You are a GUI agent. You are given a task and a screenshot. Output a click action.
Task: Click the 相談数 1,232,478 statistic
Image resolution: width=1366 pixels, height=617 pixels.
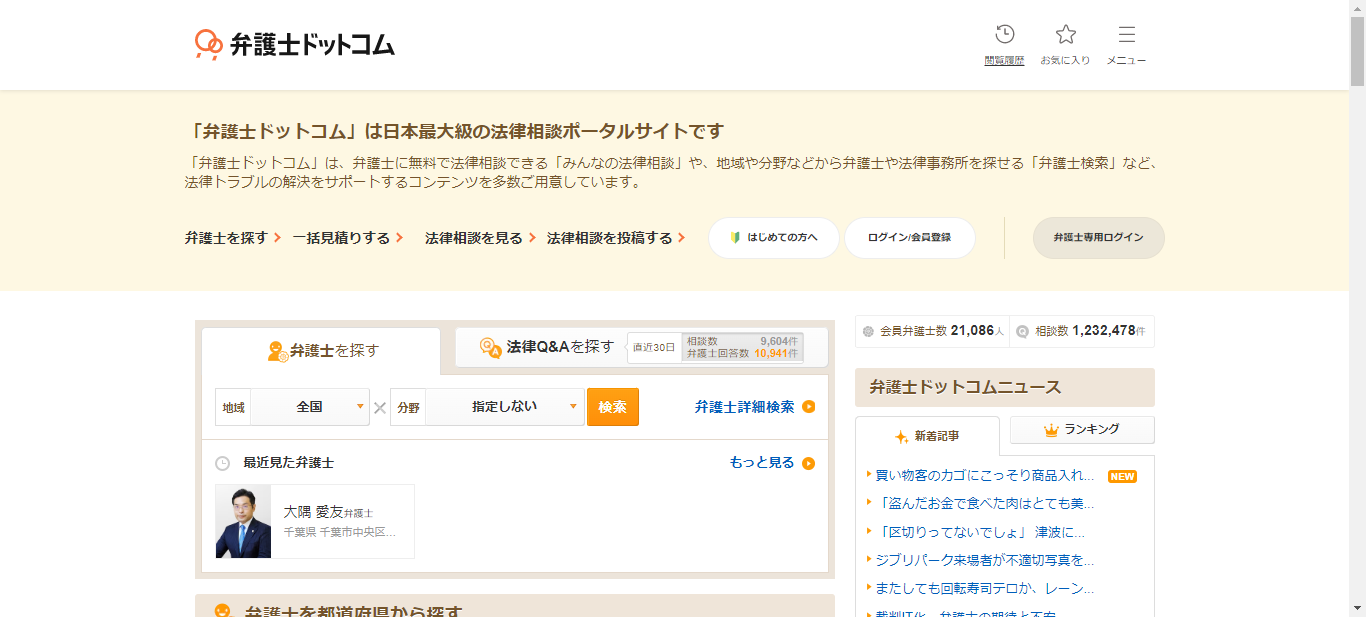coord(1081,331)
